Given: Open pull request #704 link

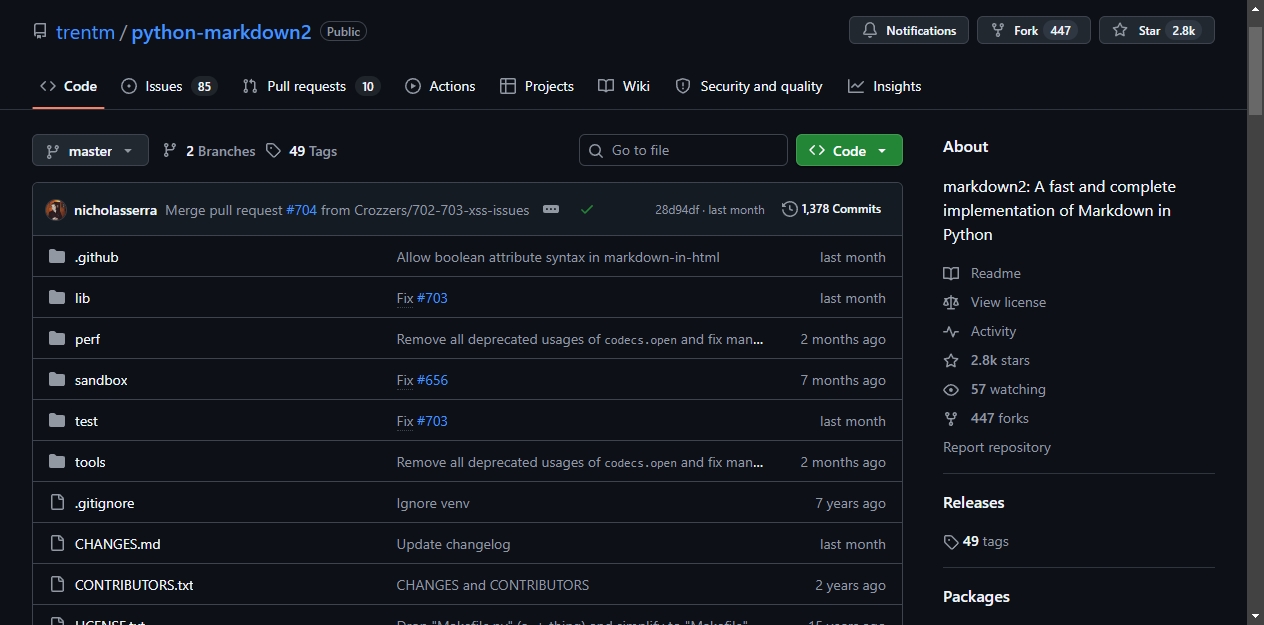Looking at the screenshot, I should point(301,210).
